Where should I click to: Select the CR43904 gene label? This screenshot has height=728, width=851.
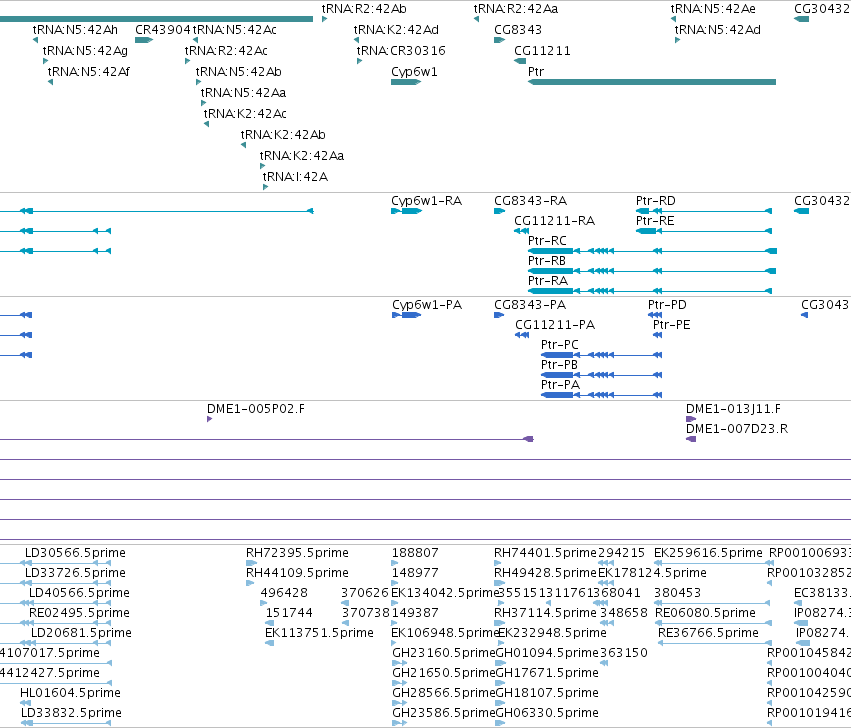pyautogui.click(x=162, y=30)
